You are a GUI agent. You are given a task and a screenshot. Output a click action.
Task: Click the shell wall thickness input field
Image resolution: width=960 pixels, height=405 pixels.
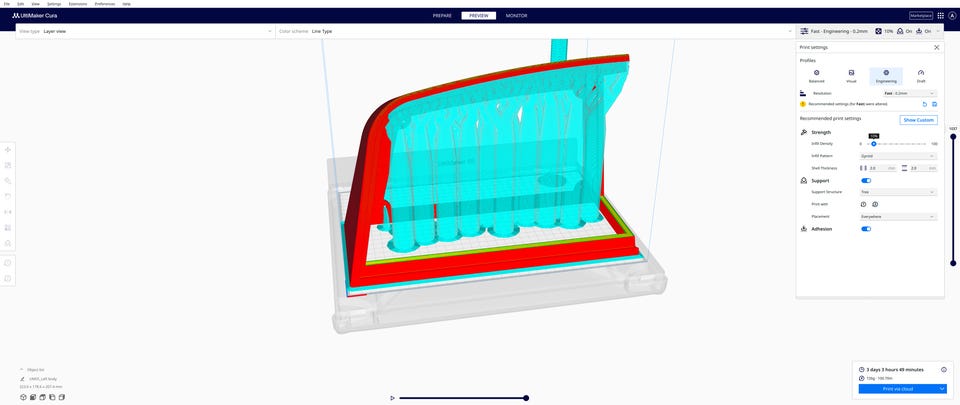882,168
